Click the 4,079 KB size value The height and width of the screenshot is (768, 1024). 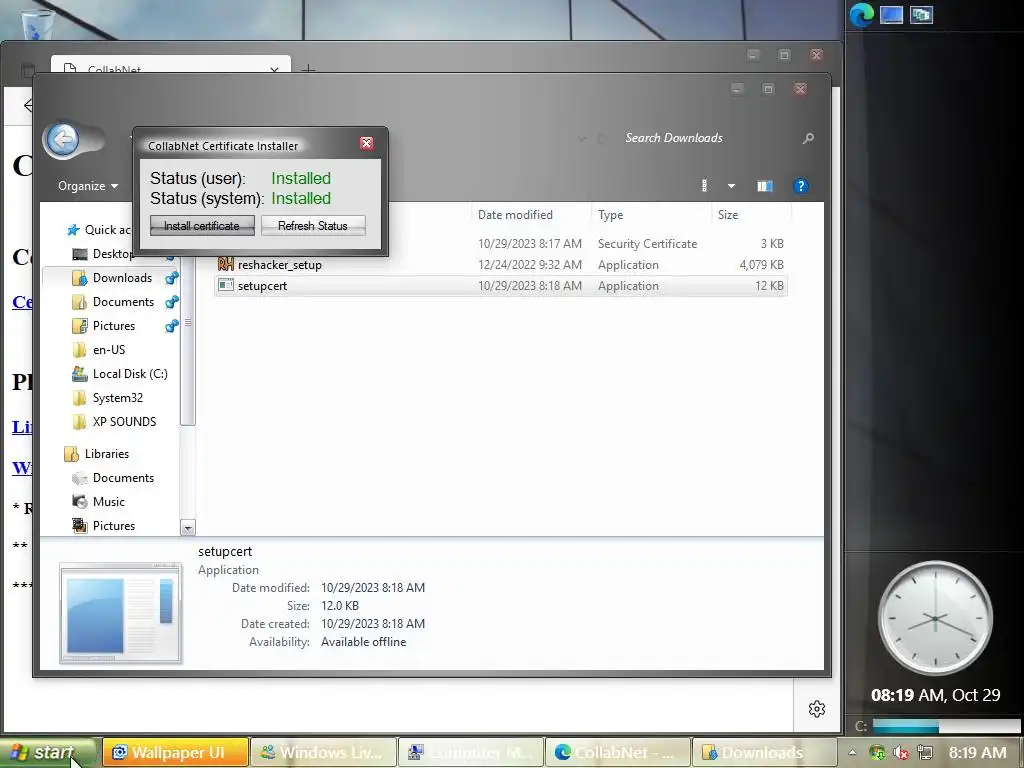tap(761, 264)
